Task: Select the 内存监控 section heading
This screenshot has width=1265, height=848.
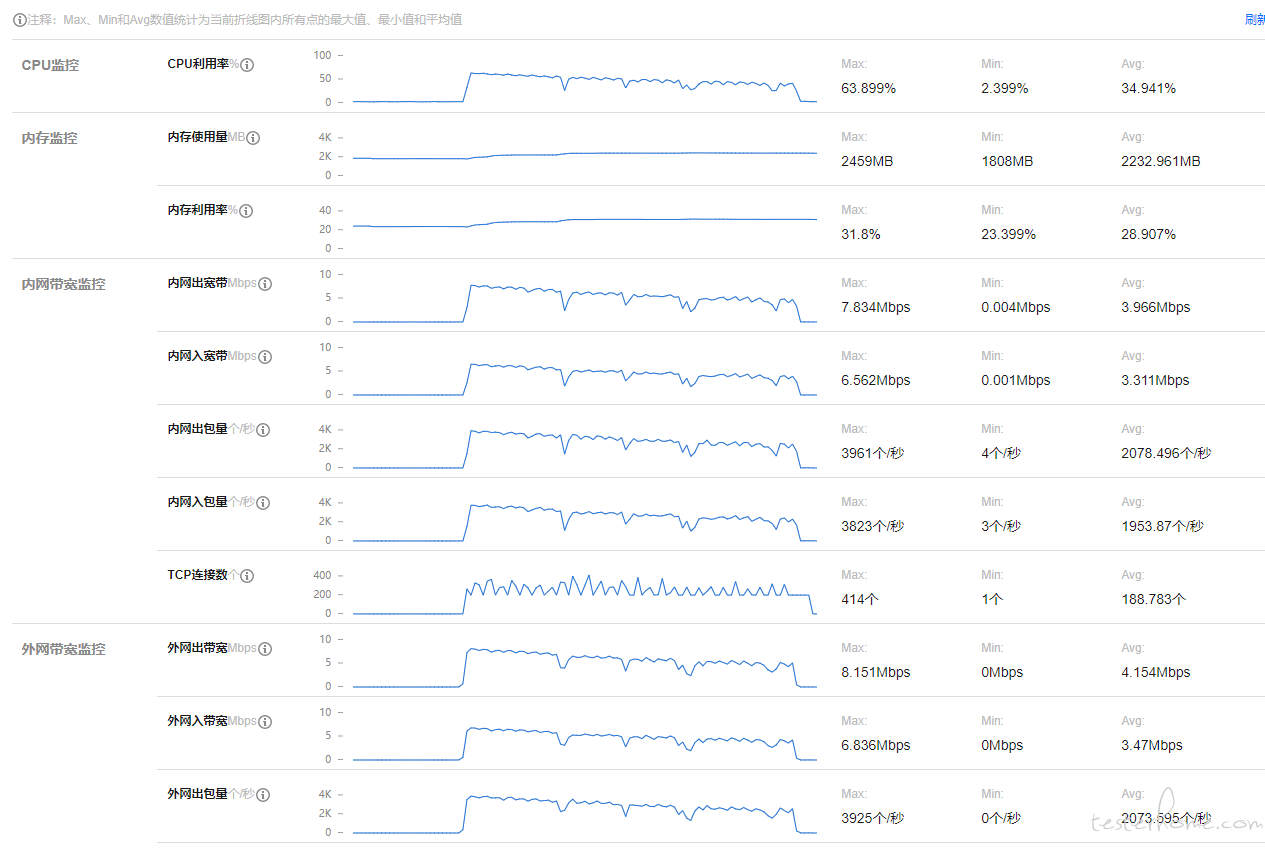Action: point(50,138)
